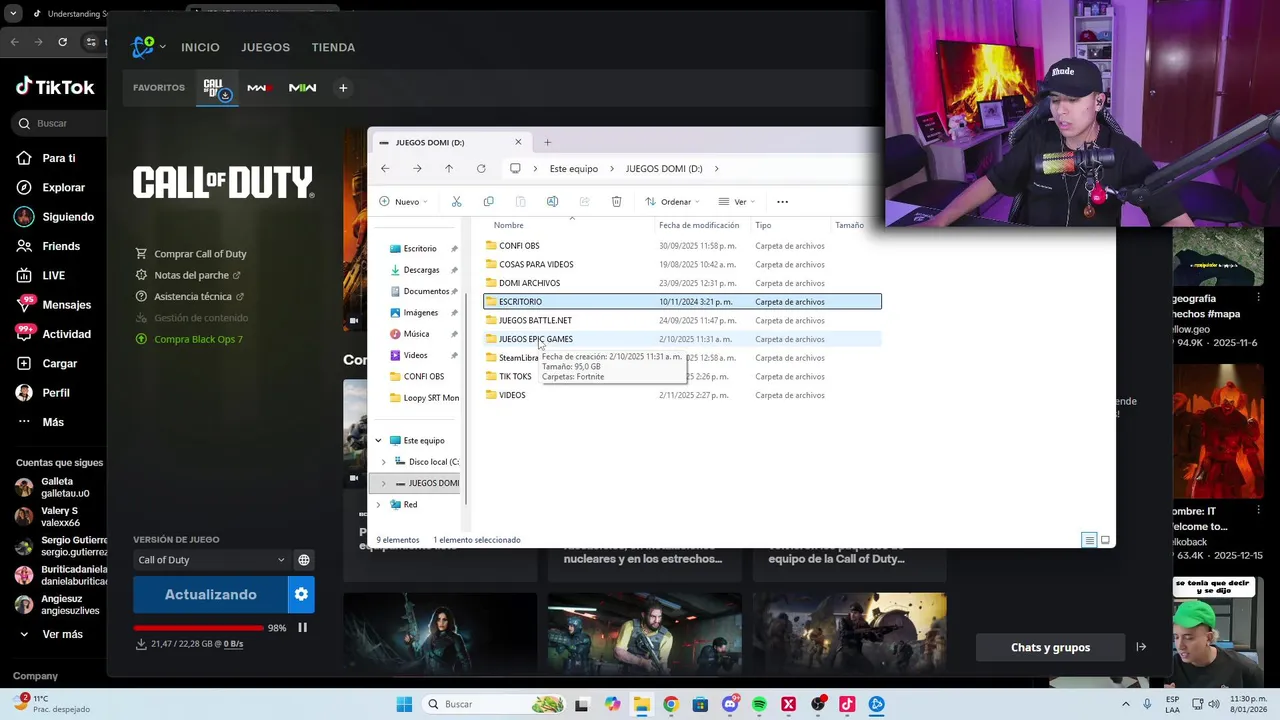Click the TikTok Explorar sidebar item

click(52, 187)
